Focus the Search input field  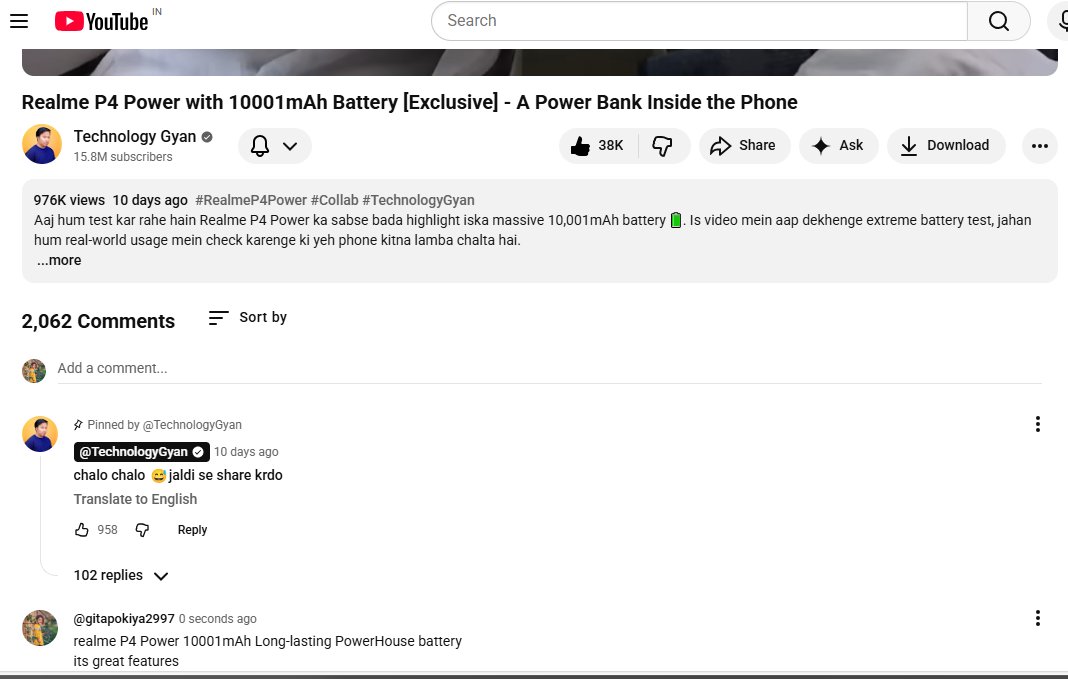coord(700,21)
